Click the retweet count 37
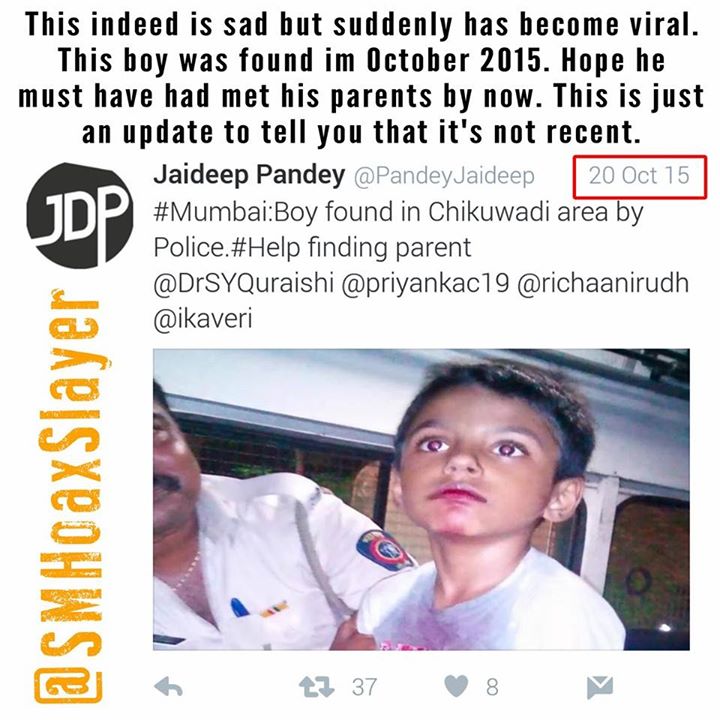The height and width of the screenshot is (720, 720). [365, 687]
